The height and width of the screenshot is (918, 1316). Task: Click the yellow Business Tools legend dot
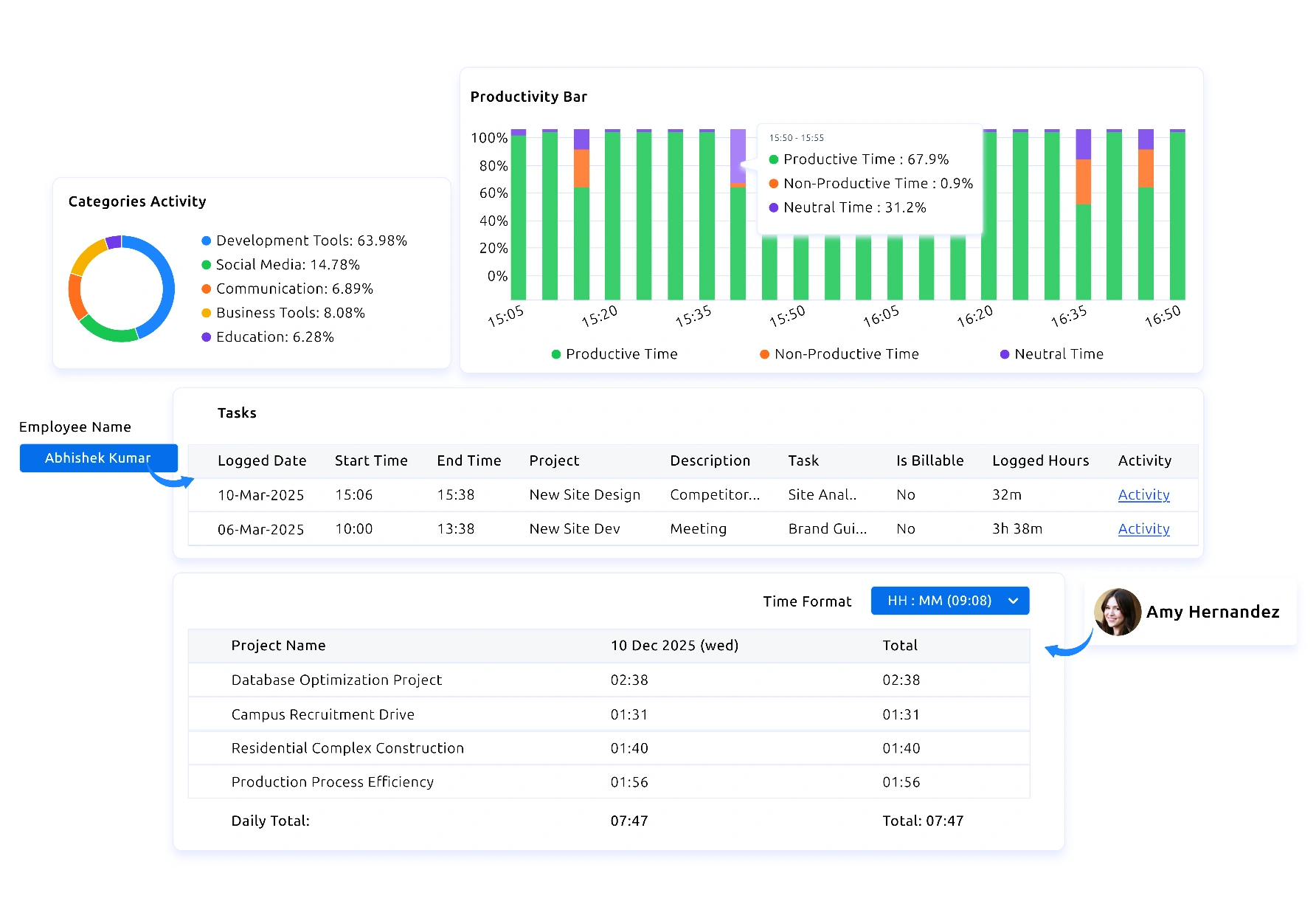(x=207, y=313)
